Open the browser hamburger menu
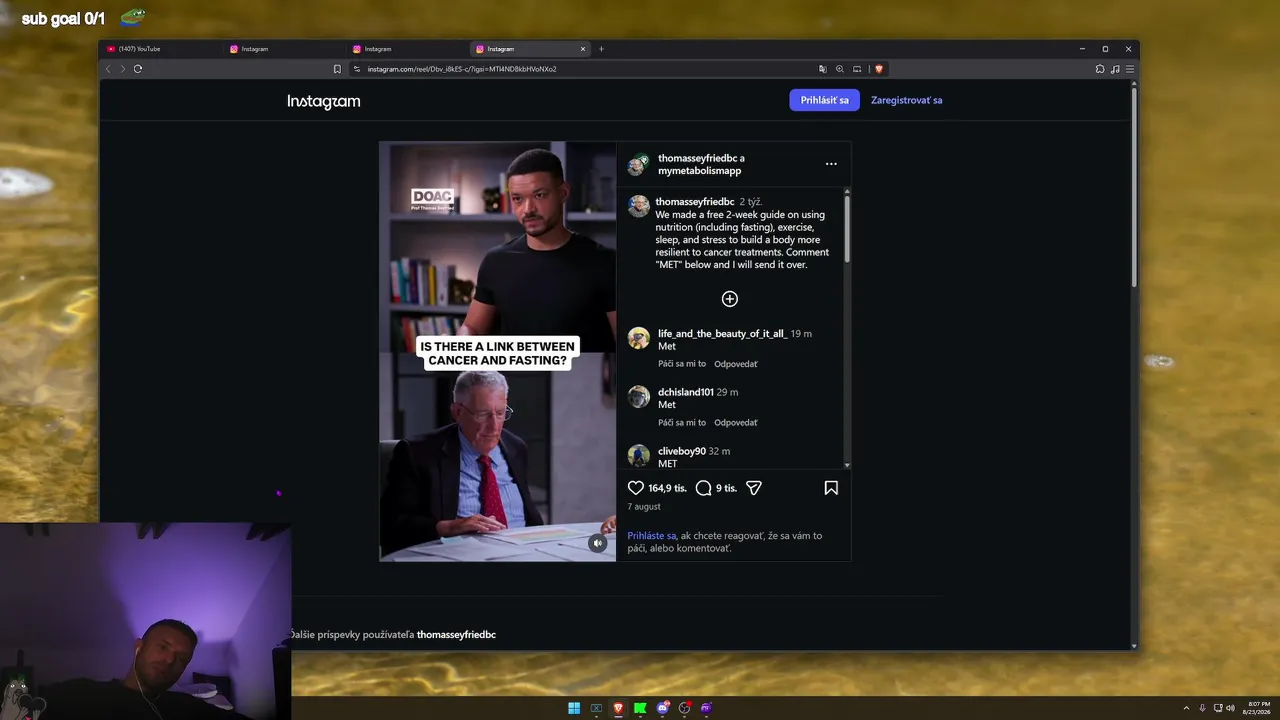This screenshot has height=720, width=1280. click(x=1130, y=69)
